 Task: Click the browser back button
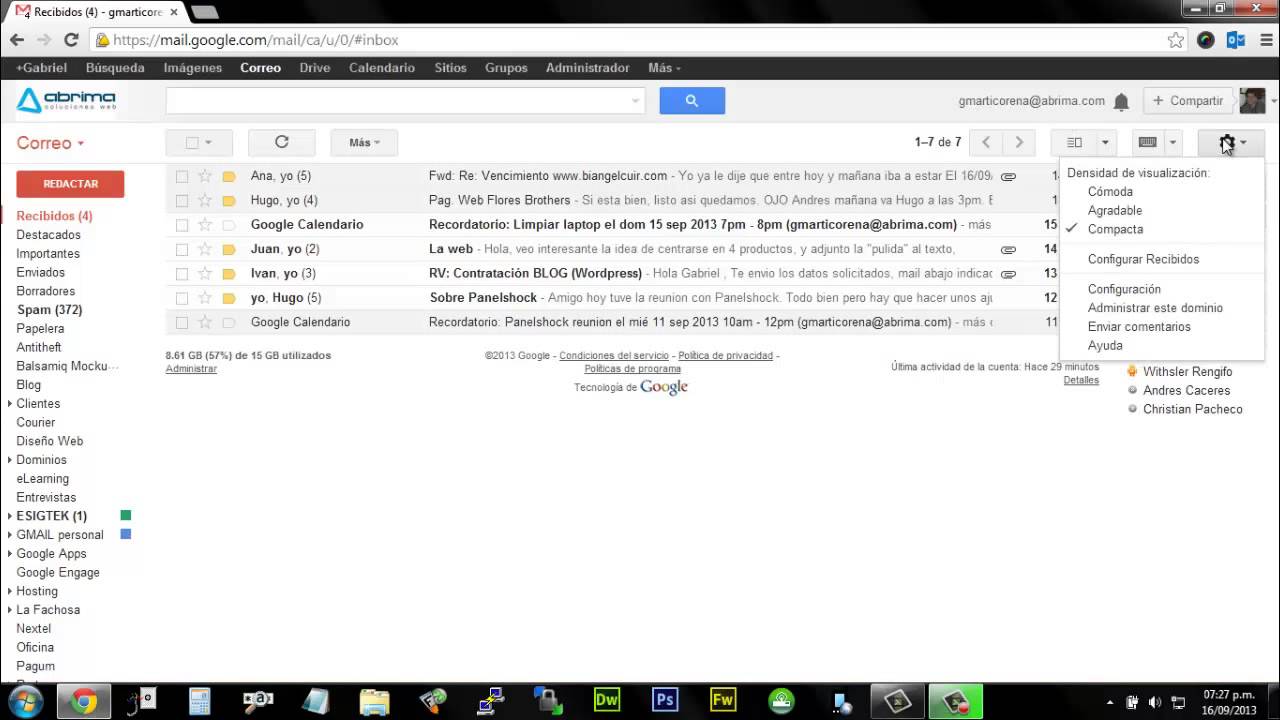pos(17,40)
